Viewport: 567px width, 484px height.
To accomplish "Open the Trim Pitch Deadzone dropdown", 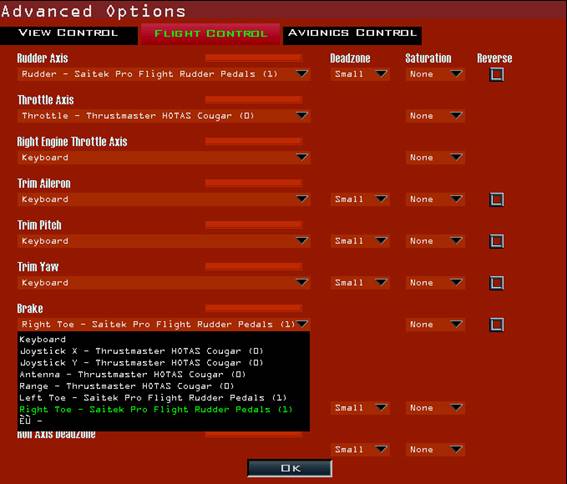I will [x=360, y=241].
